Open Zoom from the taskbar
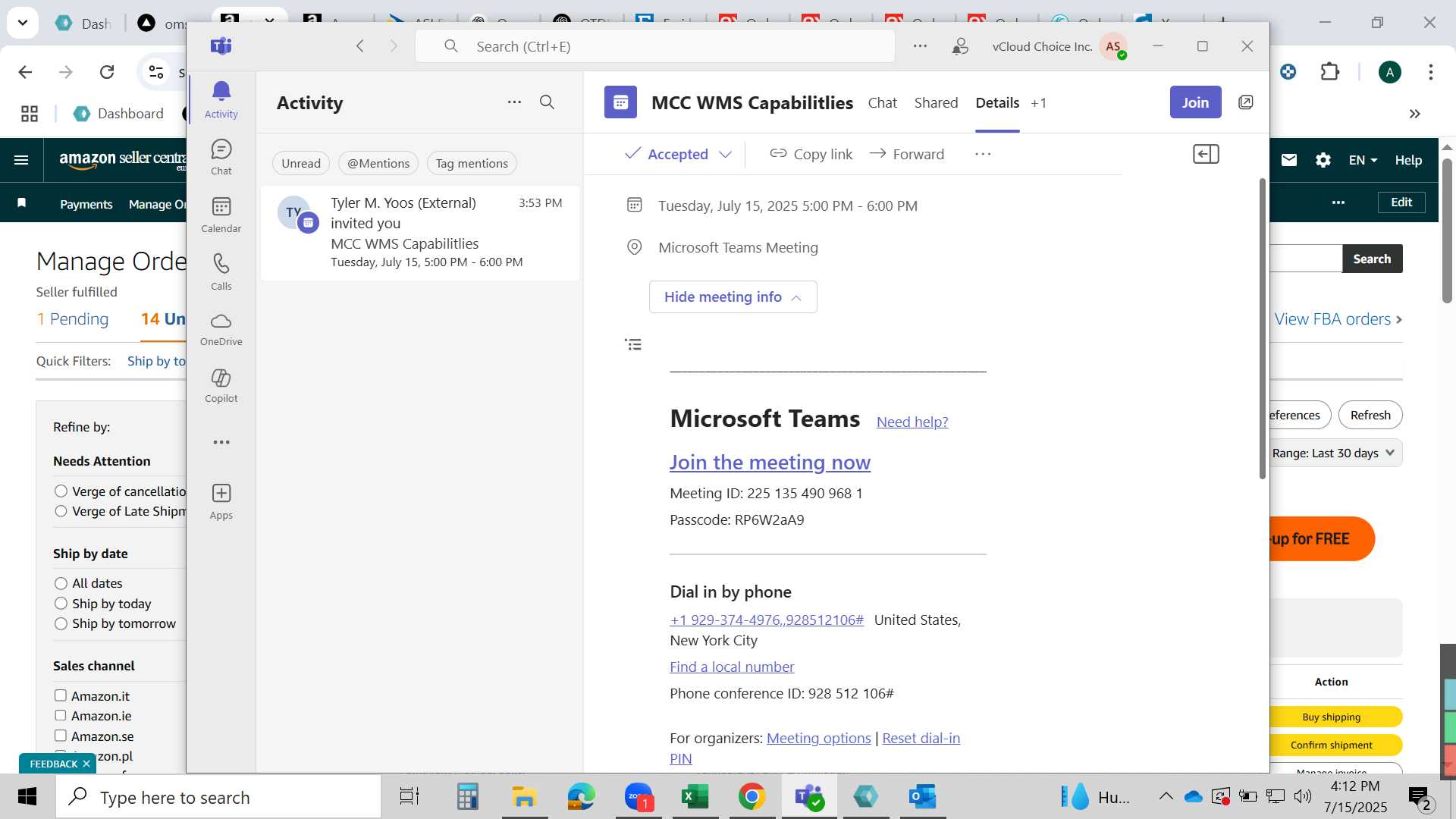 pos(639,797)
